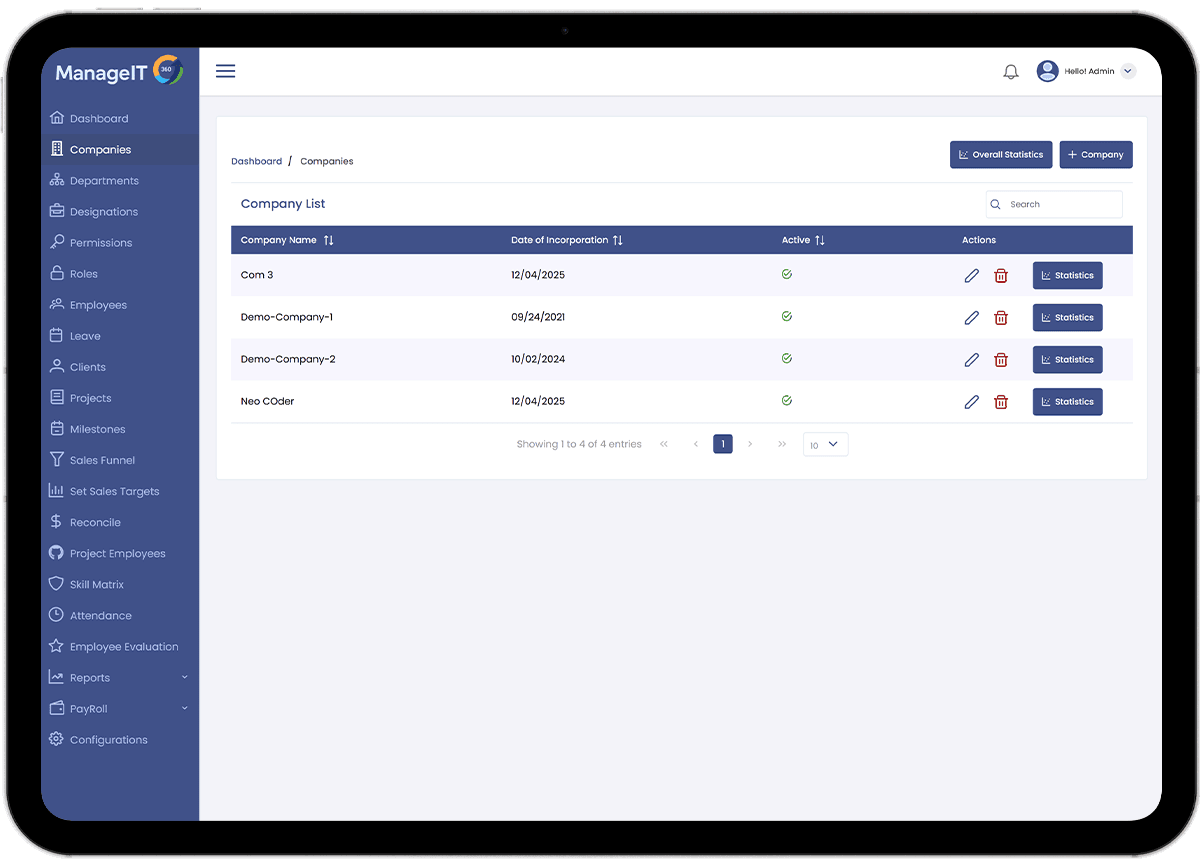The width and height of the screenshot is (1200, 866).
Task: Delete Demo-Company-1 with the trash icon
Action: pyautogui.click(x=1001, y=318)
